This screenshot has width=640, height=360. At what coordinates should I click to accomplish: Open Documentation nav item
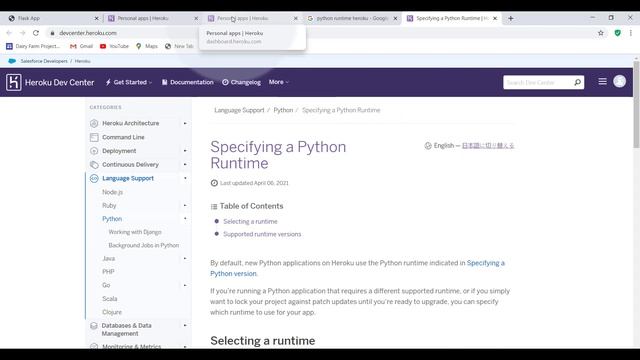pos(187,82)
